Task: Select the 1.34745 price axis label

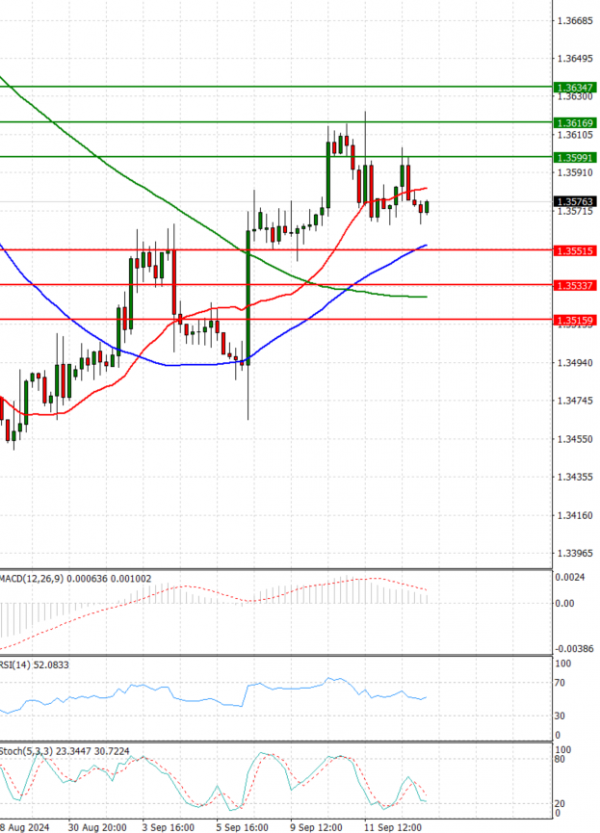Action: (x=574, y=401)
